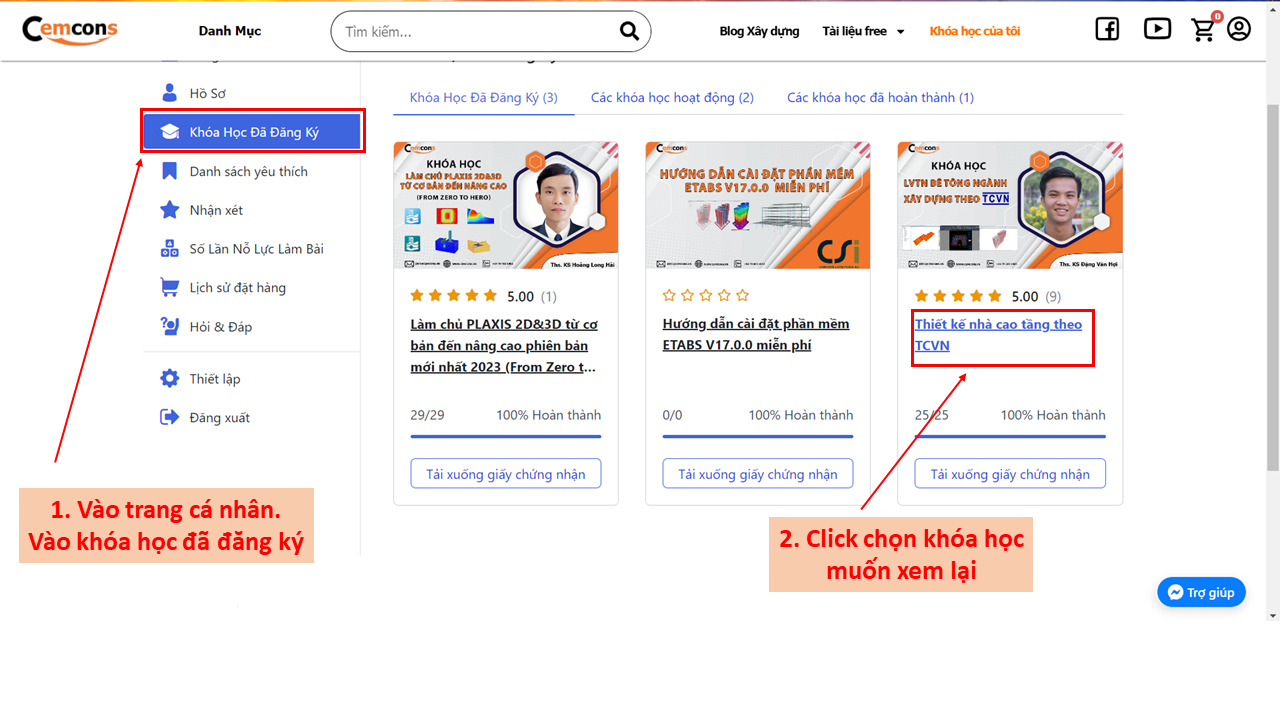Screen dimensions: 1280x720
Task: Click the PLAXIS course thumbnail image
Action: (506, 205)
